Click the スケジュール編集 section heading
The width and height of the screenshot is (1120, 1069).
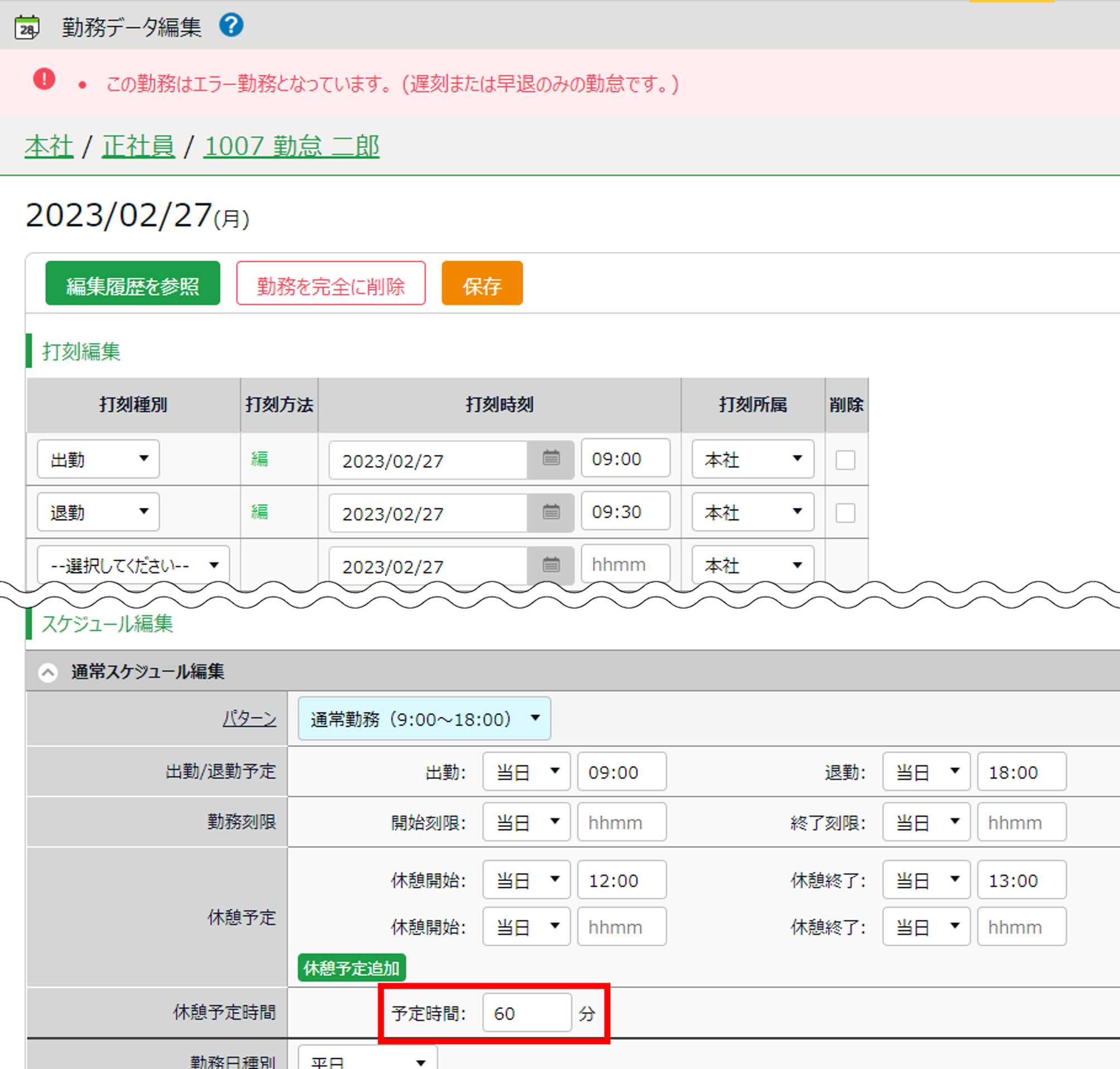[107, 623]
